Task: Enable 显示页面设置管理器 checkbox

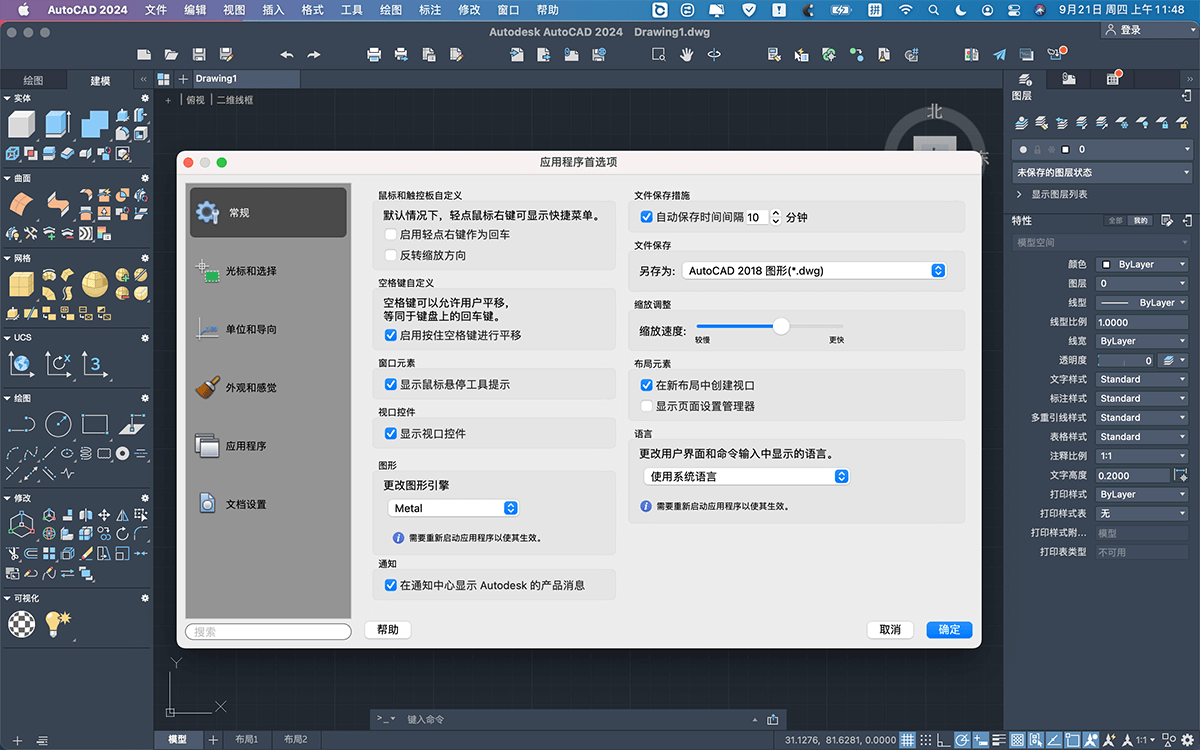Action: 647,406
